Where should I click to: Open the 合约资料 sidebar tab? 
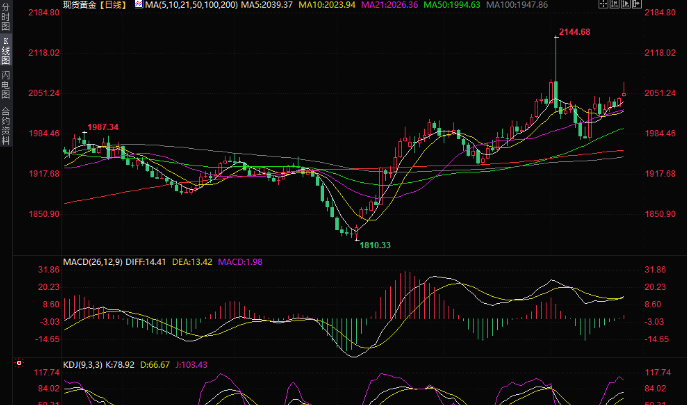(x=5, y=126)
